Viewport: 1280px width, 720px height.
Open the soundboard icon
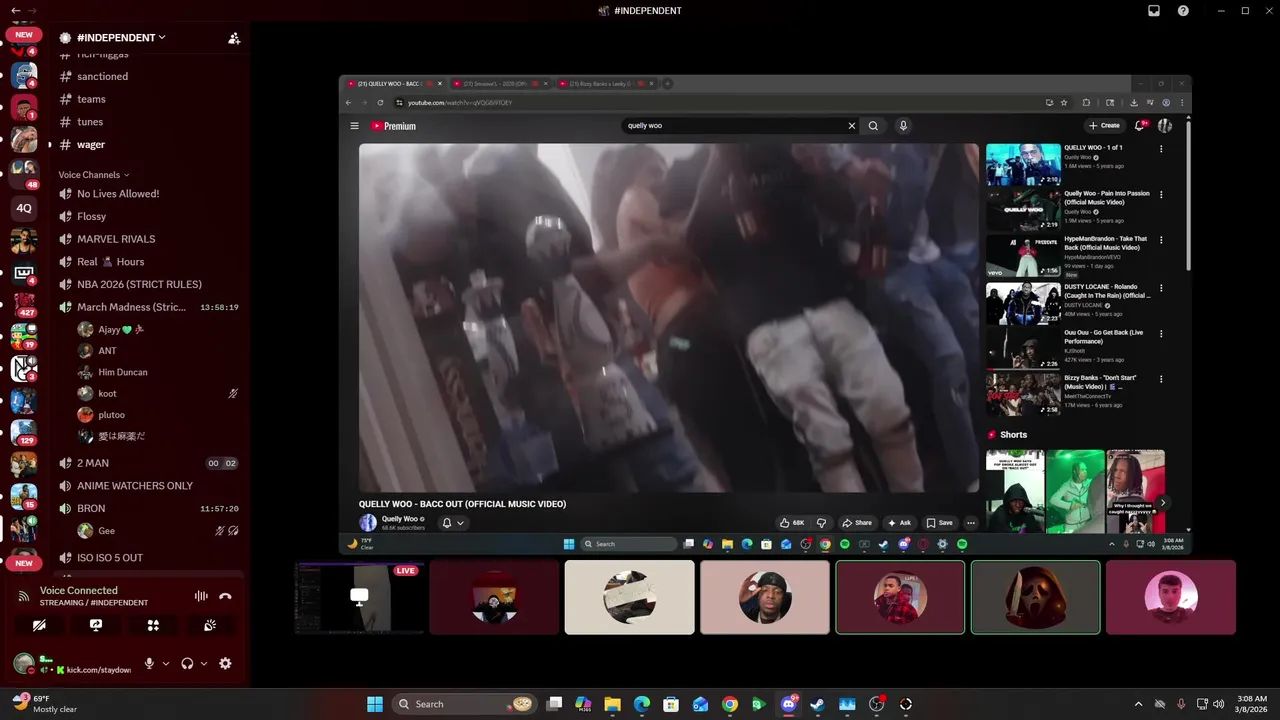point(210,625)
